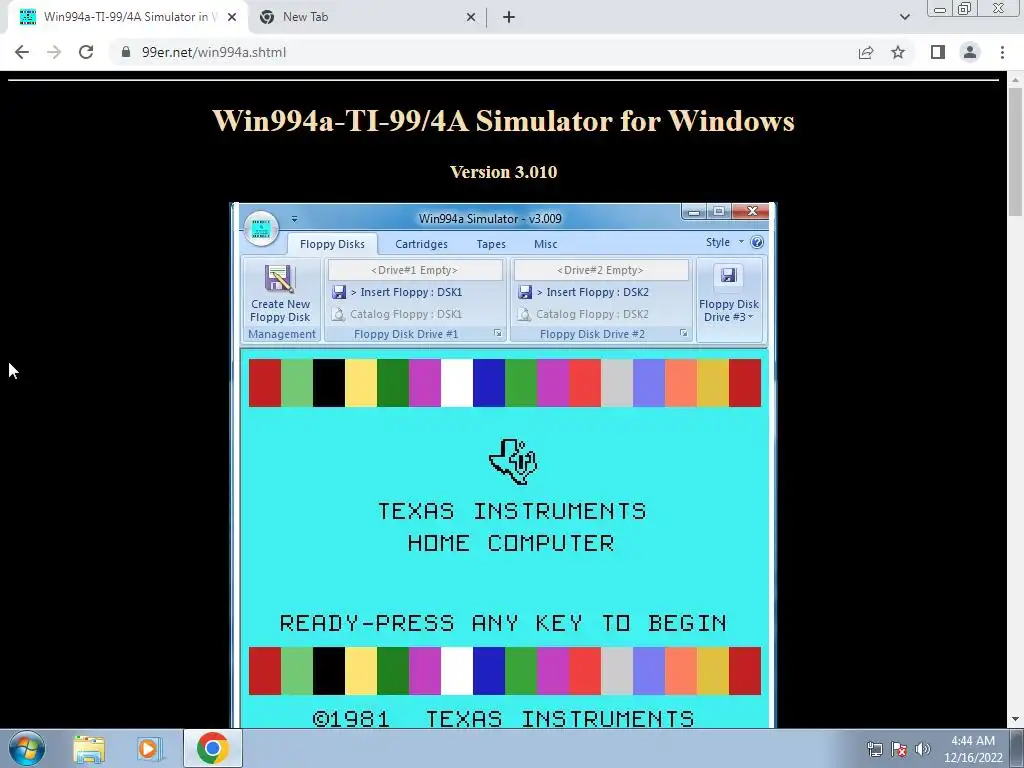Click the taskbar clock showing 4:44 AM
This screenshot has height=768, width=1024.
click(x=973, y=749)
